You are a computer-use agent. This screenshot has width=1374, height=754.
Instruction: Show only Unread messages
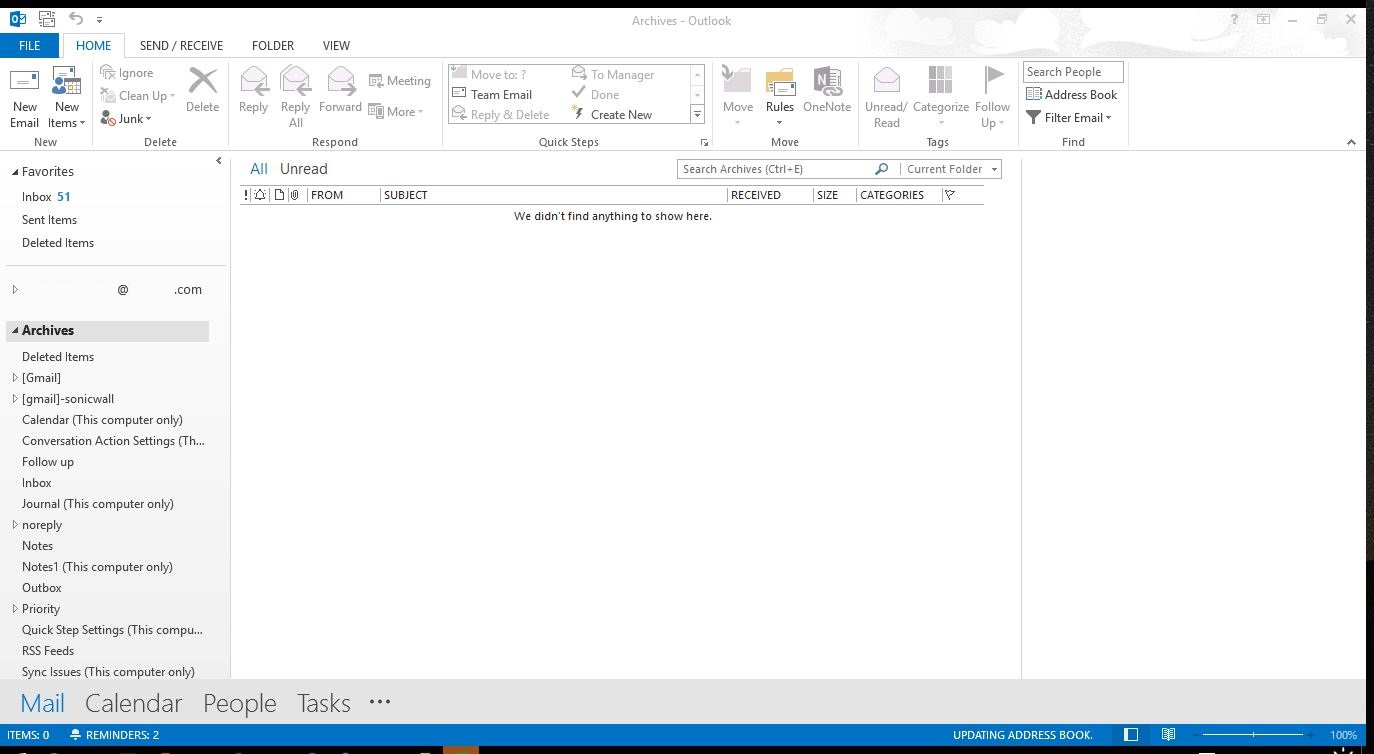(x=303, y=169)
